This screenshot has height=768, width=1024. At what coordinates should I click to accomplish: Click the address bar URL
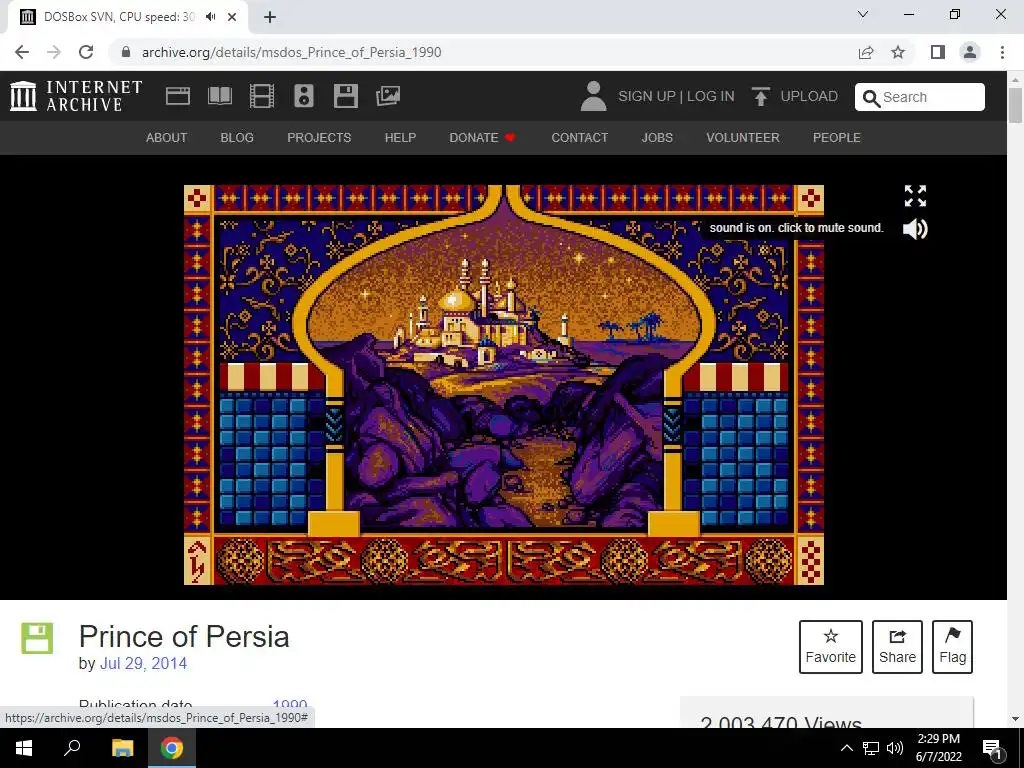tap(291, 52)
